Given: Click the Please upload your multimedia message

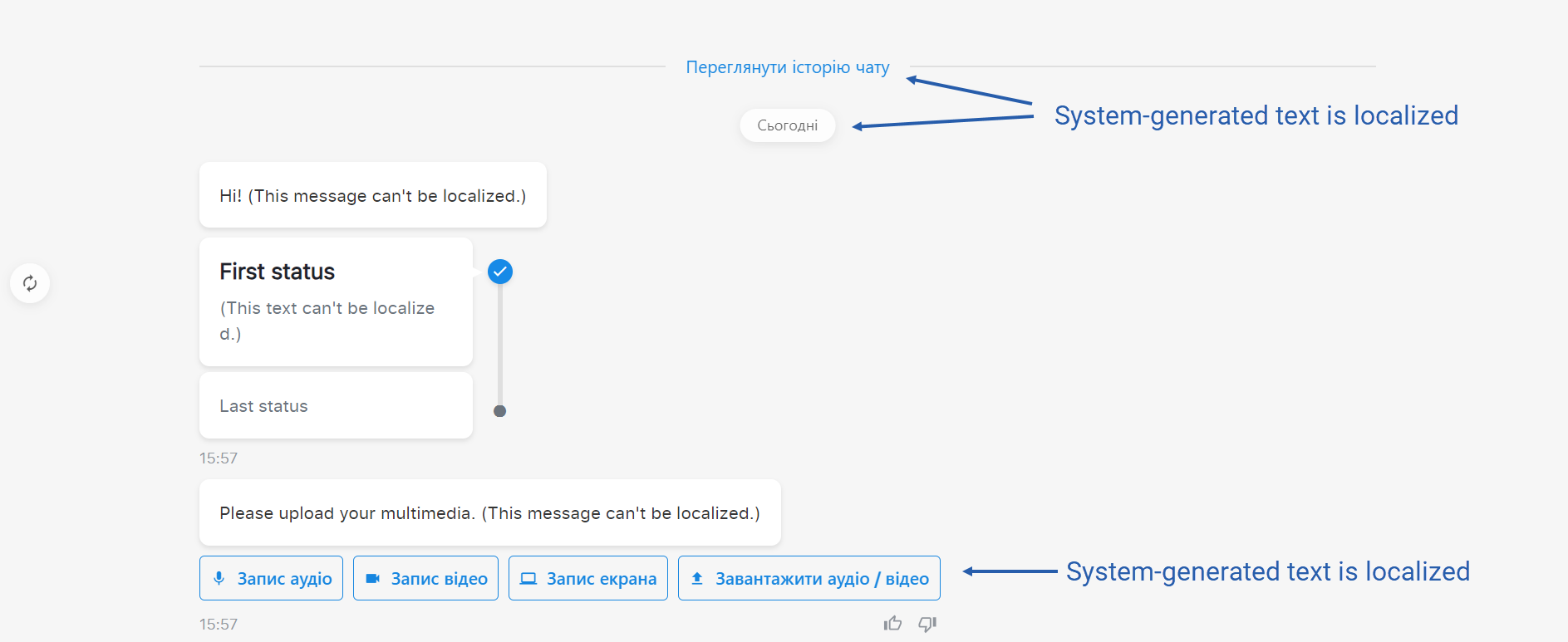Looking at the screenshot, I should (490, 512).
